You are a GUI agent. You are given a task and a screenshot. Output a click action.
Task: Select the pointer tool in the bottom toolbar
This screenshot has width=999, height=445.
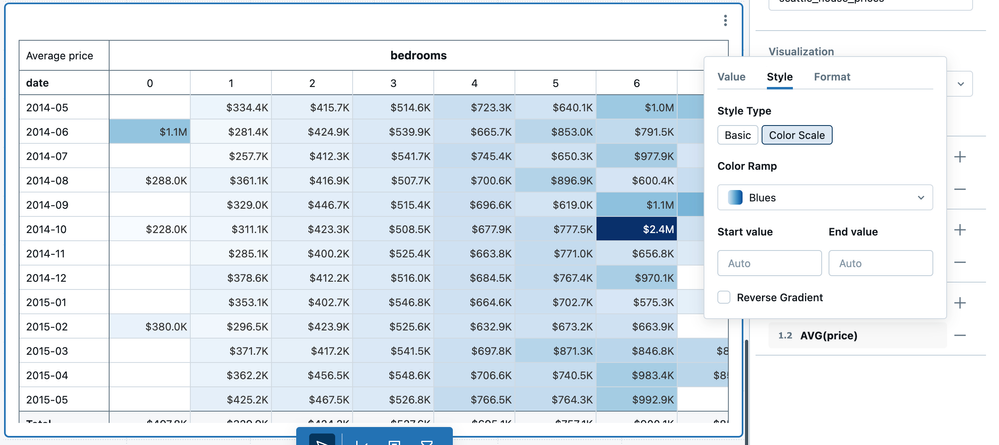pos(321,439)
